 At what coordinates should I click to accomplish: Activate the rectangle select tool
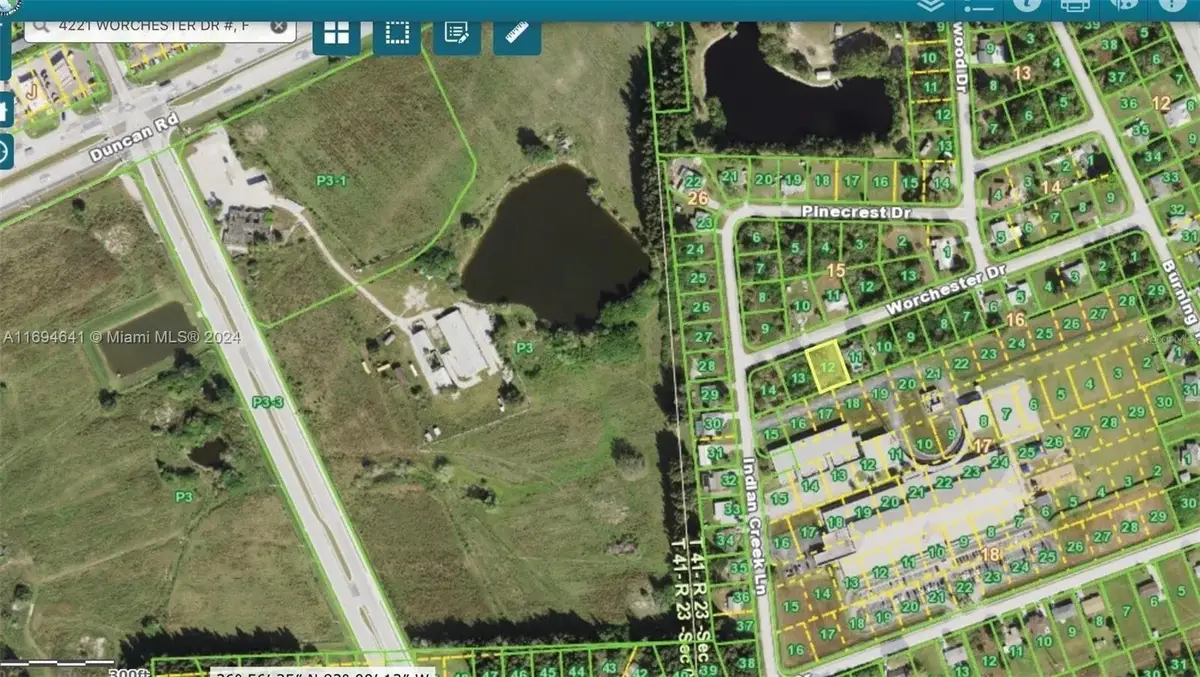pyautogui.click(x=397, y=33)
